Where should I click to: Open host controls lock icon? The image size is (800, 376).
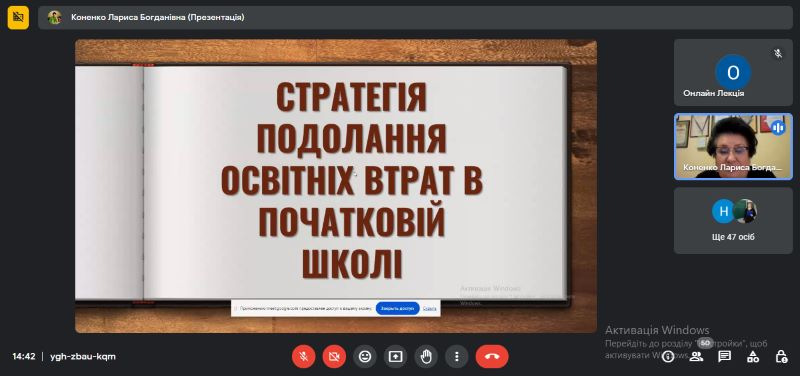click(x=781, y=357)
